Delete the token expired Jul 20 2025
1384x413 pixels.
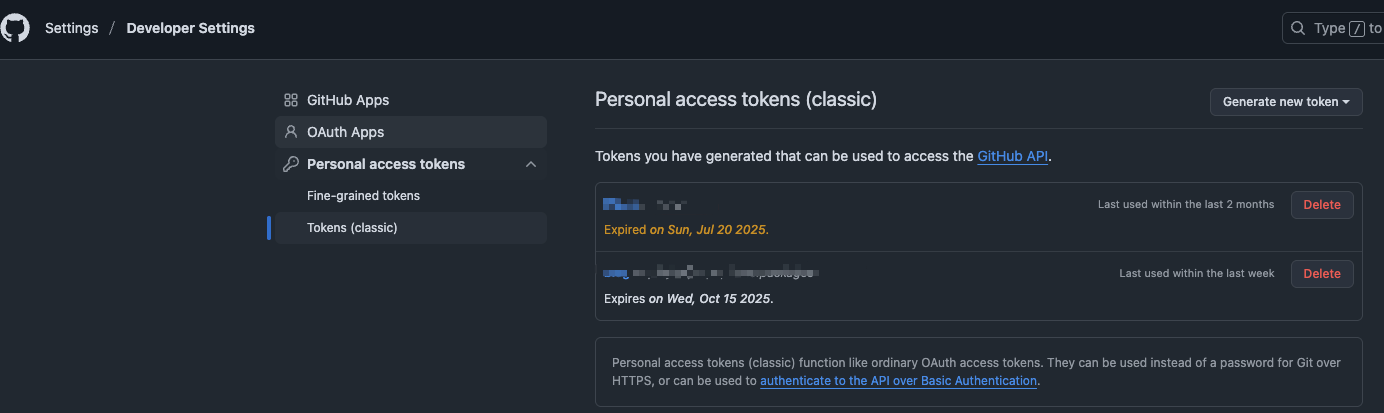tap(1322, 204)
